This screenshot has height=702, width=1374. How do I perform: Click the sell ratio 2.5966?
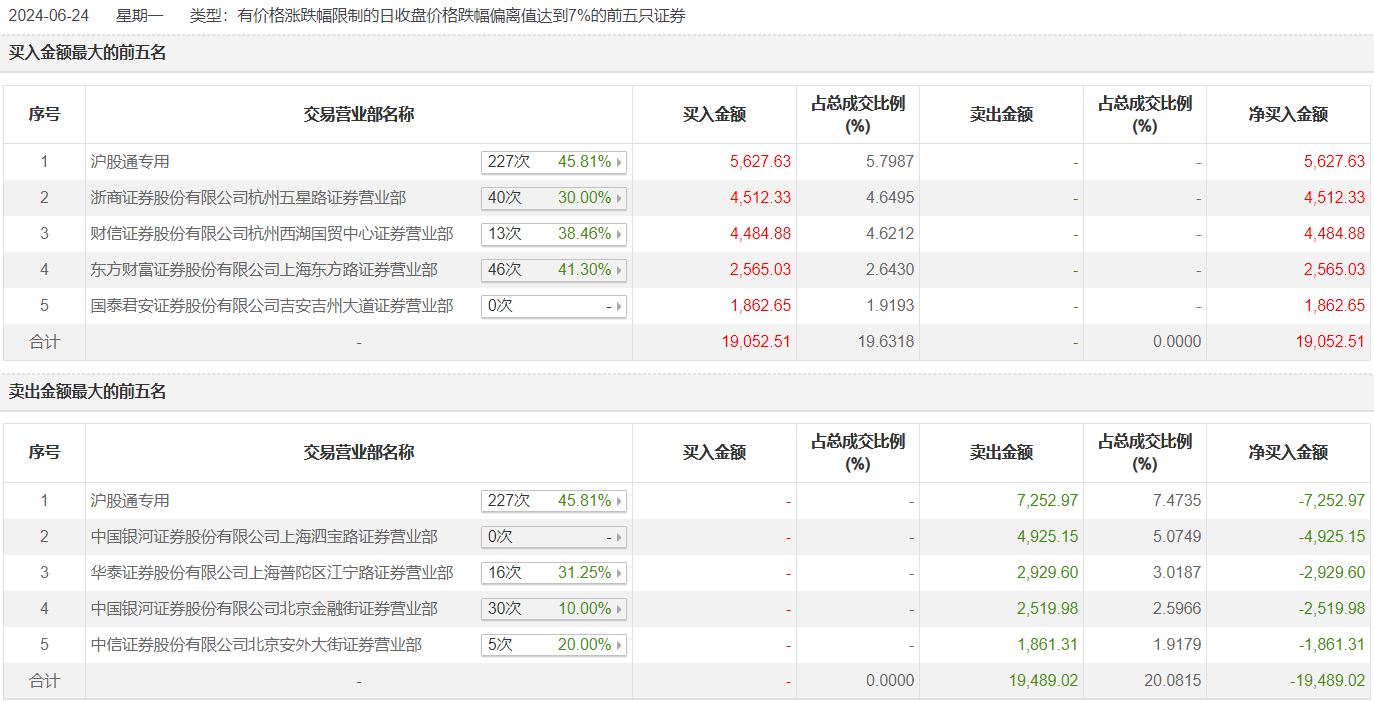coord(1177,609)
